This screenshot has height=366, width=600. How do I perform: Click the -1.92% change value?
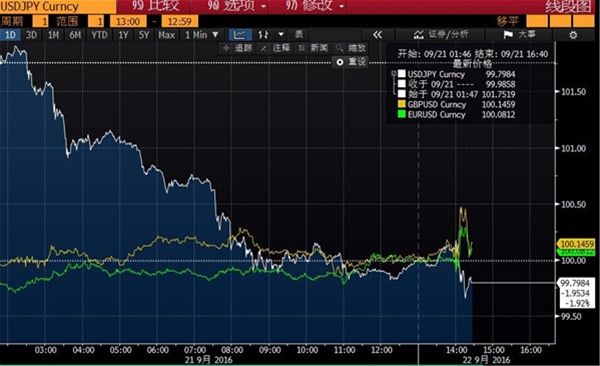click(x=578, y=304)
